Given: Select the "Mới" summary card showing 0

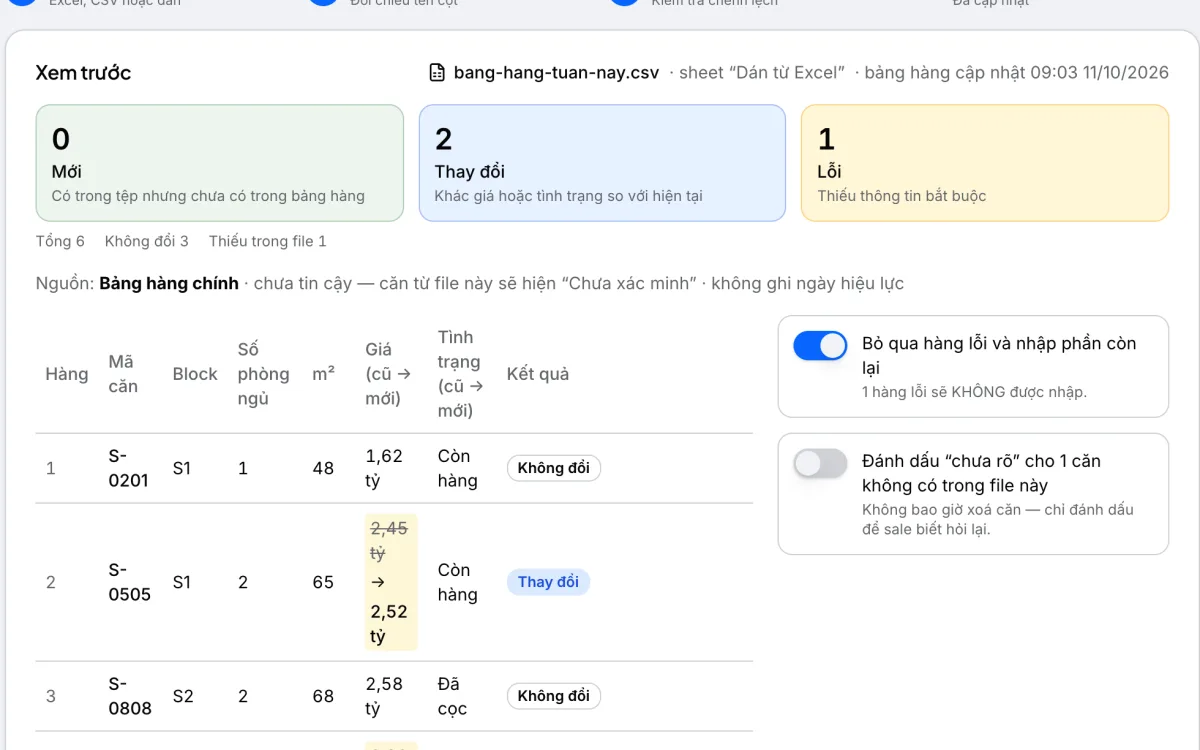Looking at the screenshot, I should [220, 163].
